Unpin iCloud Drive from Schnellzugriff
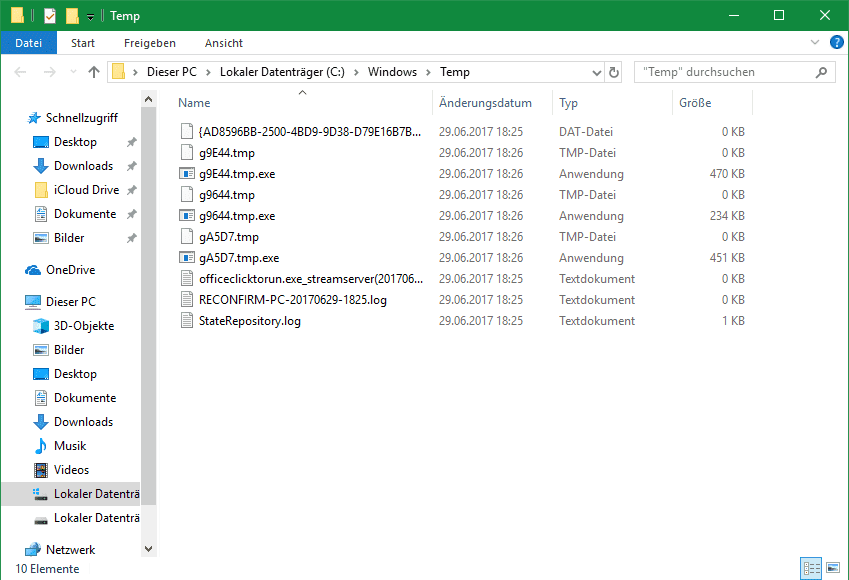 (132, 190)
